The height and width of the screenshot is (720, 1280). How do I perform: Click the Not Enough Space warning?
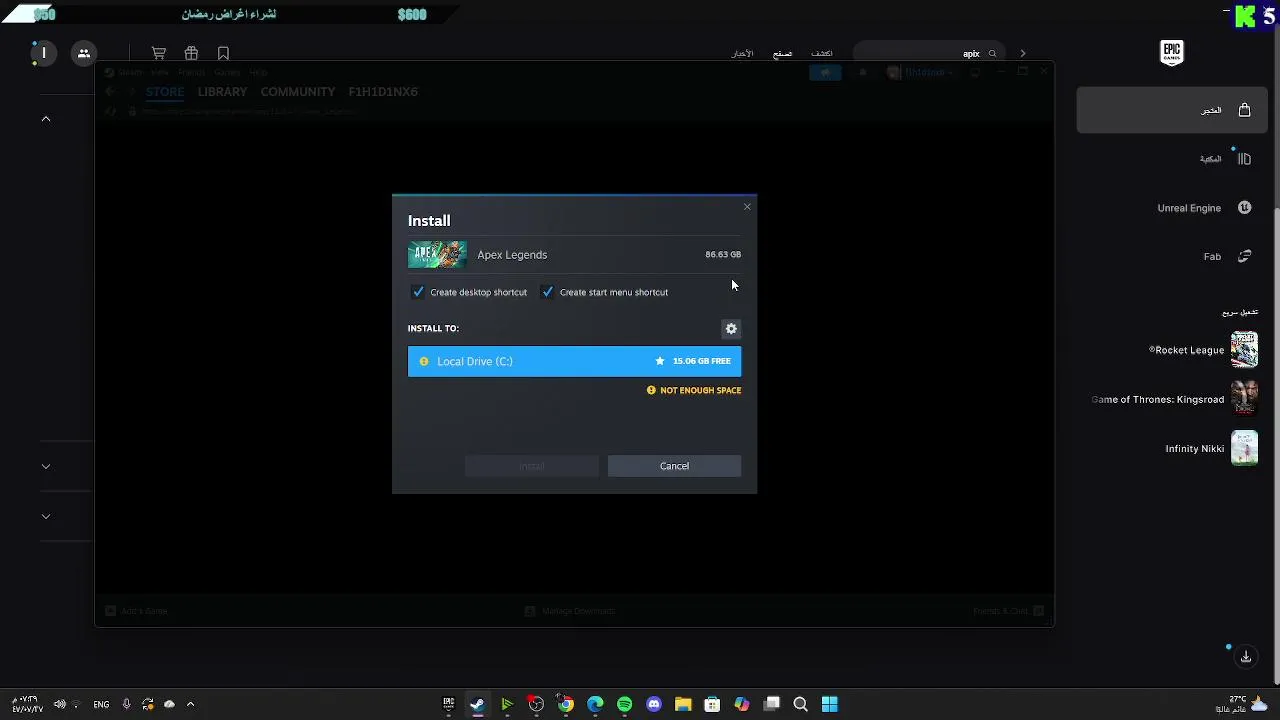pos(694,390)
